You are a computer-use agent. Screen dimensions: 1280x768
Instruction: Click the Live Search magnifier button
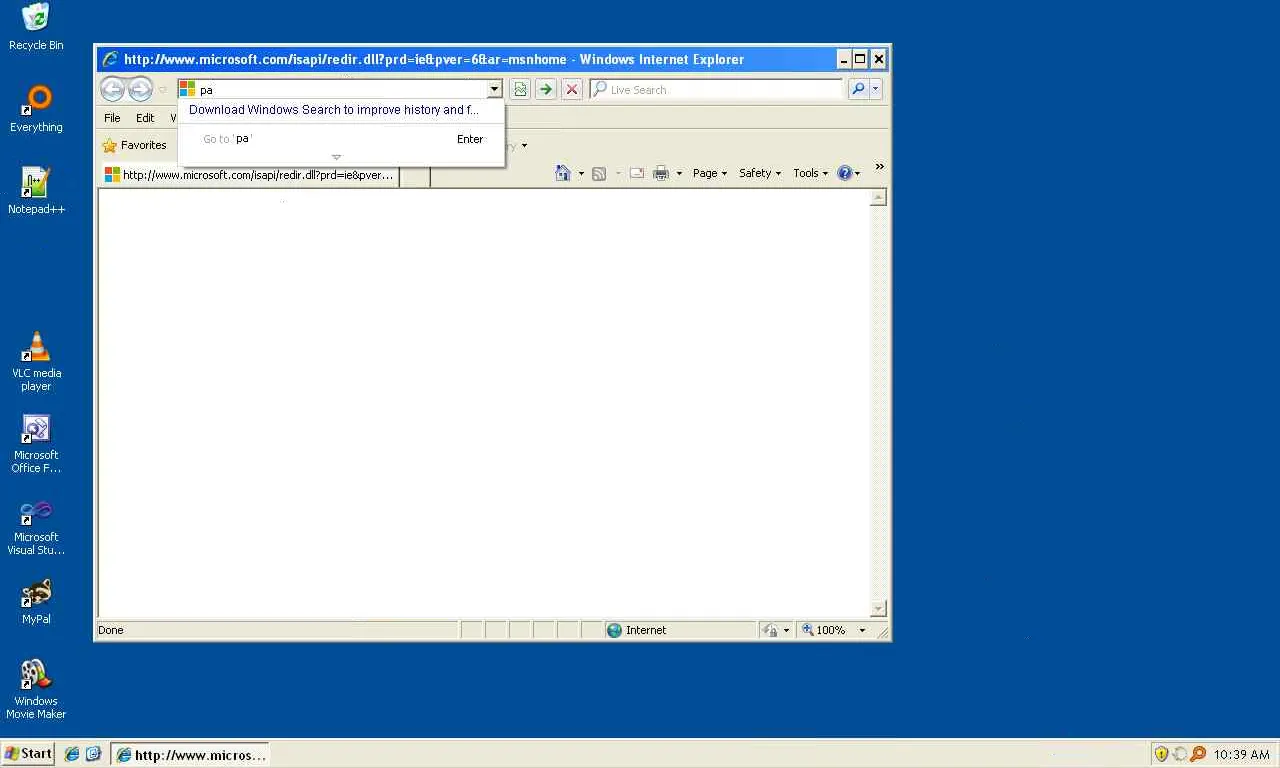(x=858, y=89)
